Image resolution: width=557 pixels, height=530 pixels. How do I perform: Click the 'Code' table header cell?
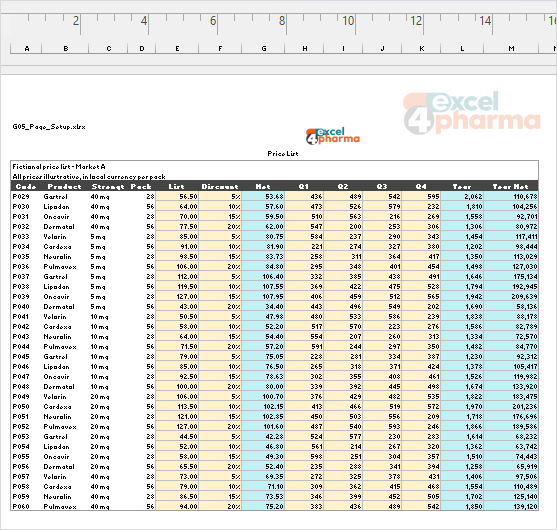tap(26, 186)
